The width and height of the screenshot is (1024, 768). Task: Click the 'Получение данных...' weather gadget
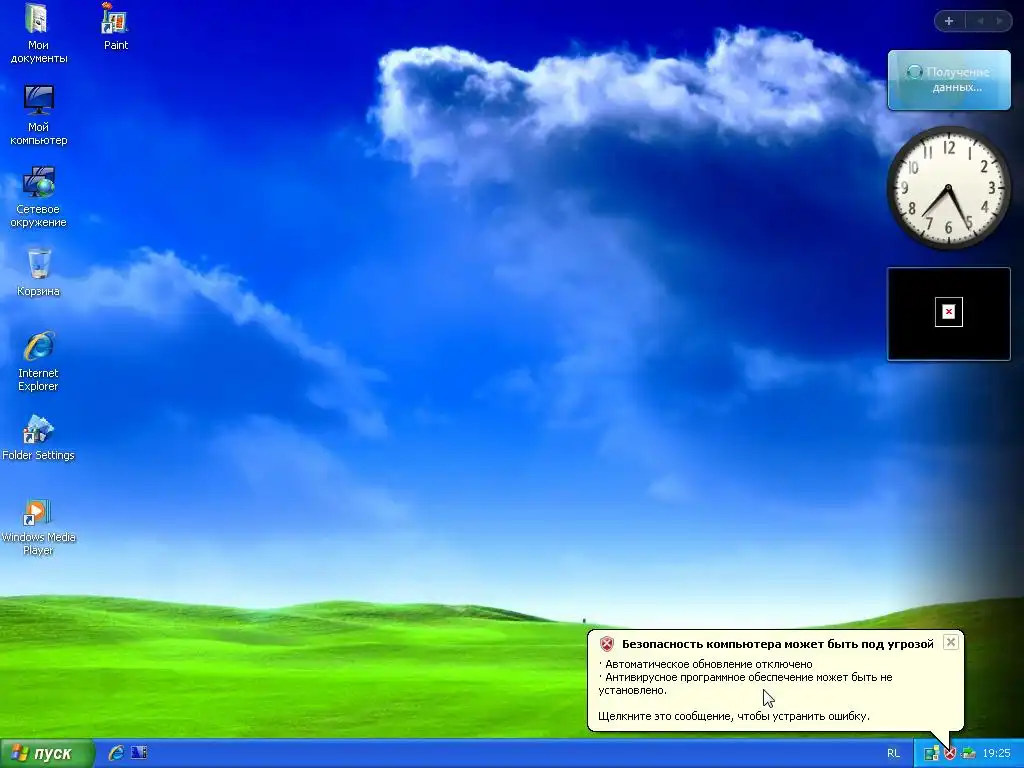pyautogui.click(x=949, y=80)
